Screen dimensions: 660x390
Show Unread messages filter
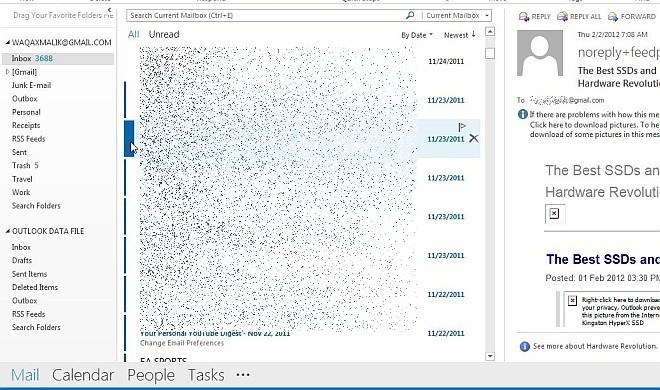point(164,34)
